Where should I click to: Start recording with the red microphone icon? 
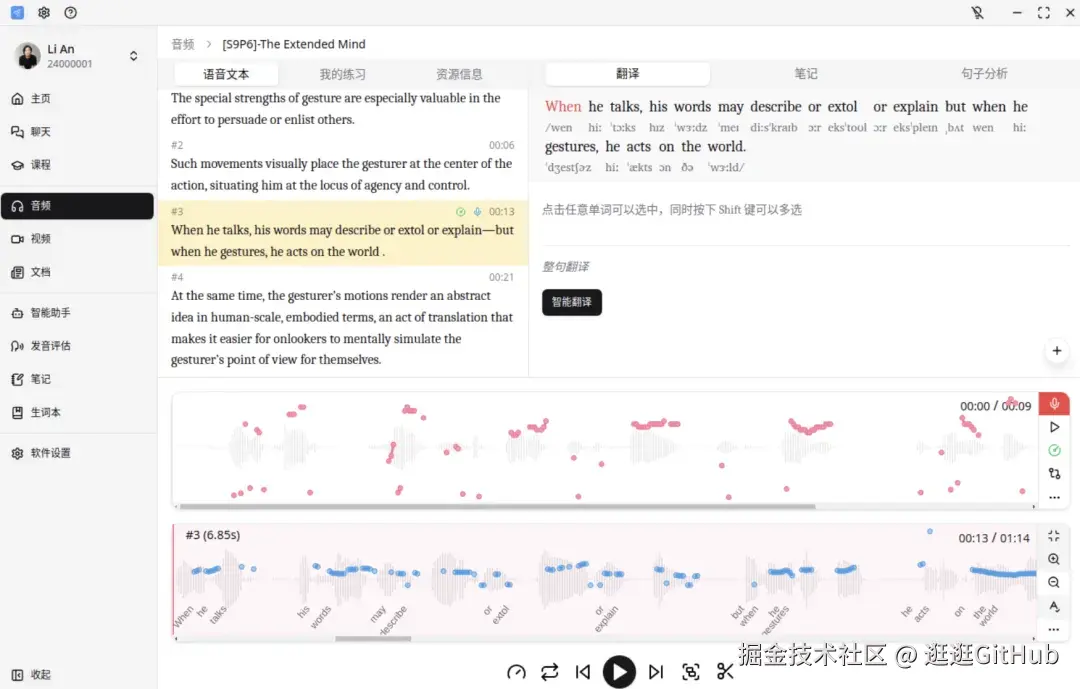[x=1054, y=403]
